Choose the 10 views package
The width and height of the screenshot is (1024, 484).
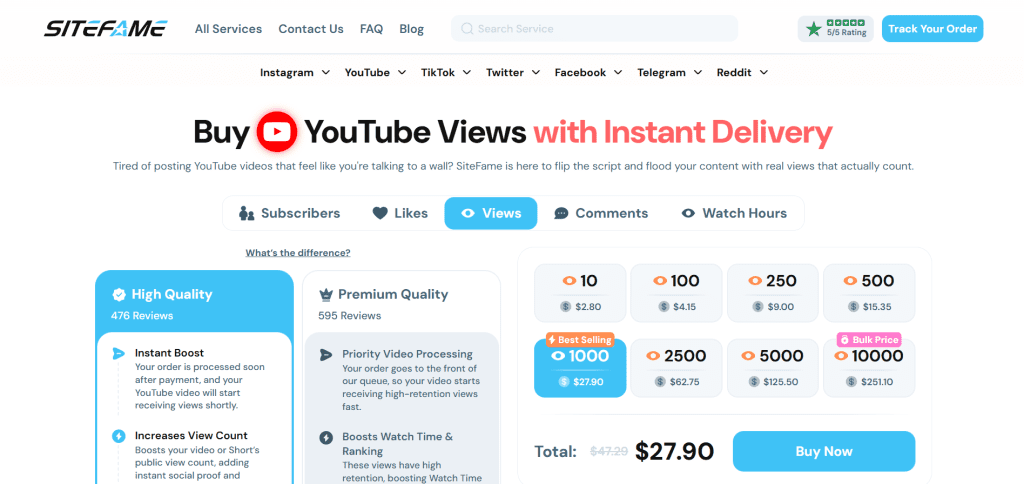(x=580, y=293)
